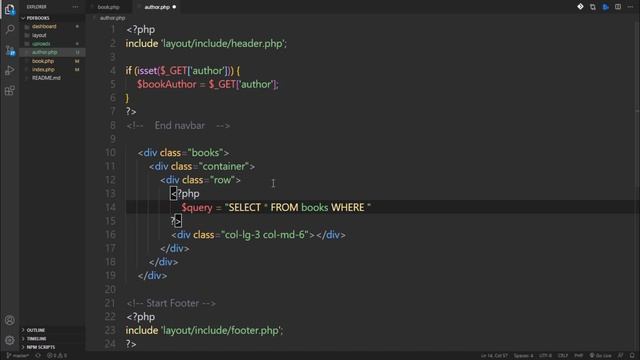Click the include header.php statement on line 2
The image size is (640, 360).
click(206, 43)
